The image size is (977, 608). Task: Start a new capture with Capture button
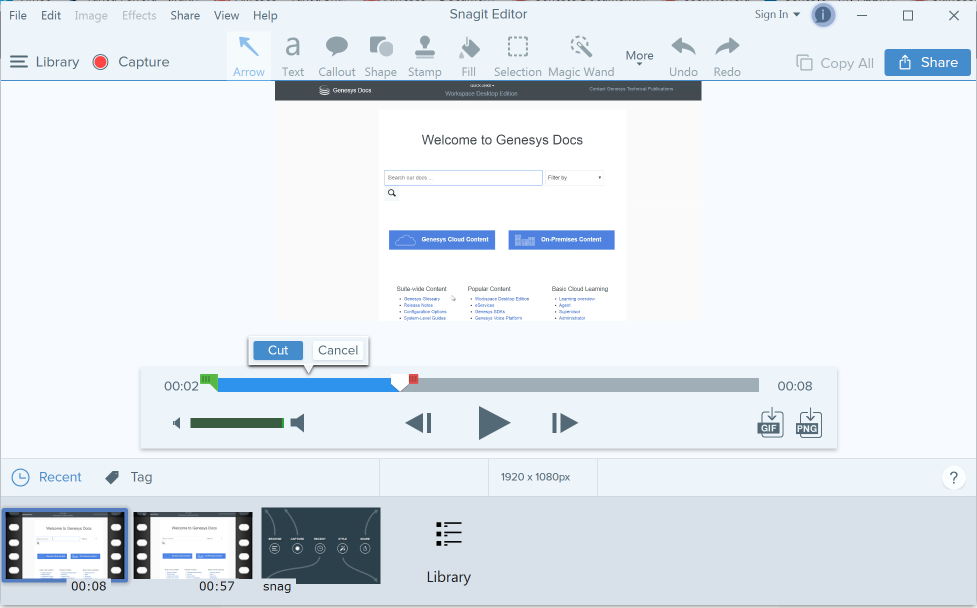pyautogui.click(x=130, y=62)
